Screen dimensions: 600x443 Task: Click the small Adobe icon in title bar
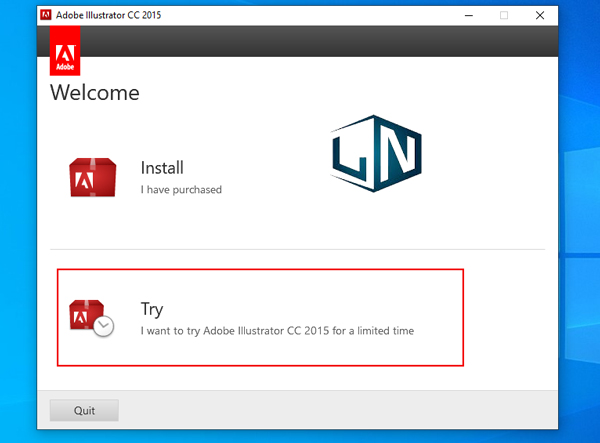pos(46,15)
